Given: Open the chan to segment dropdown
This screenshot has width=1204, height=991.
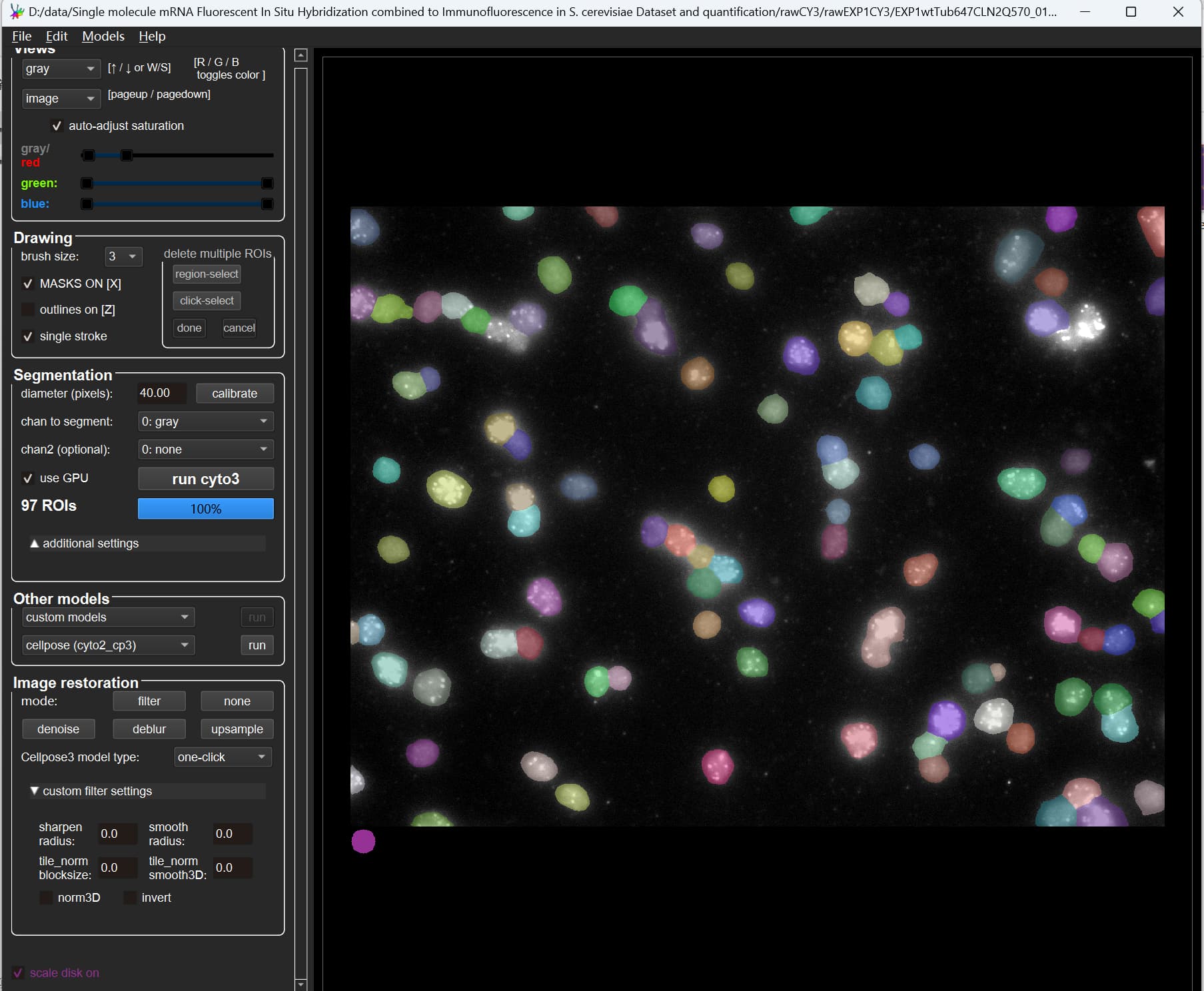Looking at the screenshot, I should [205, 421].
